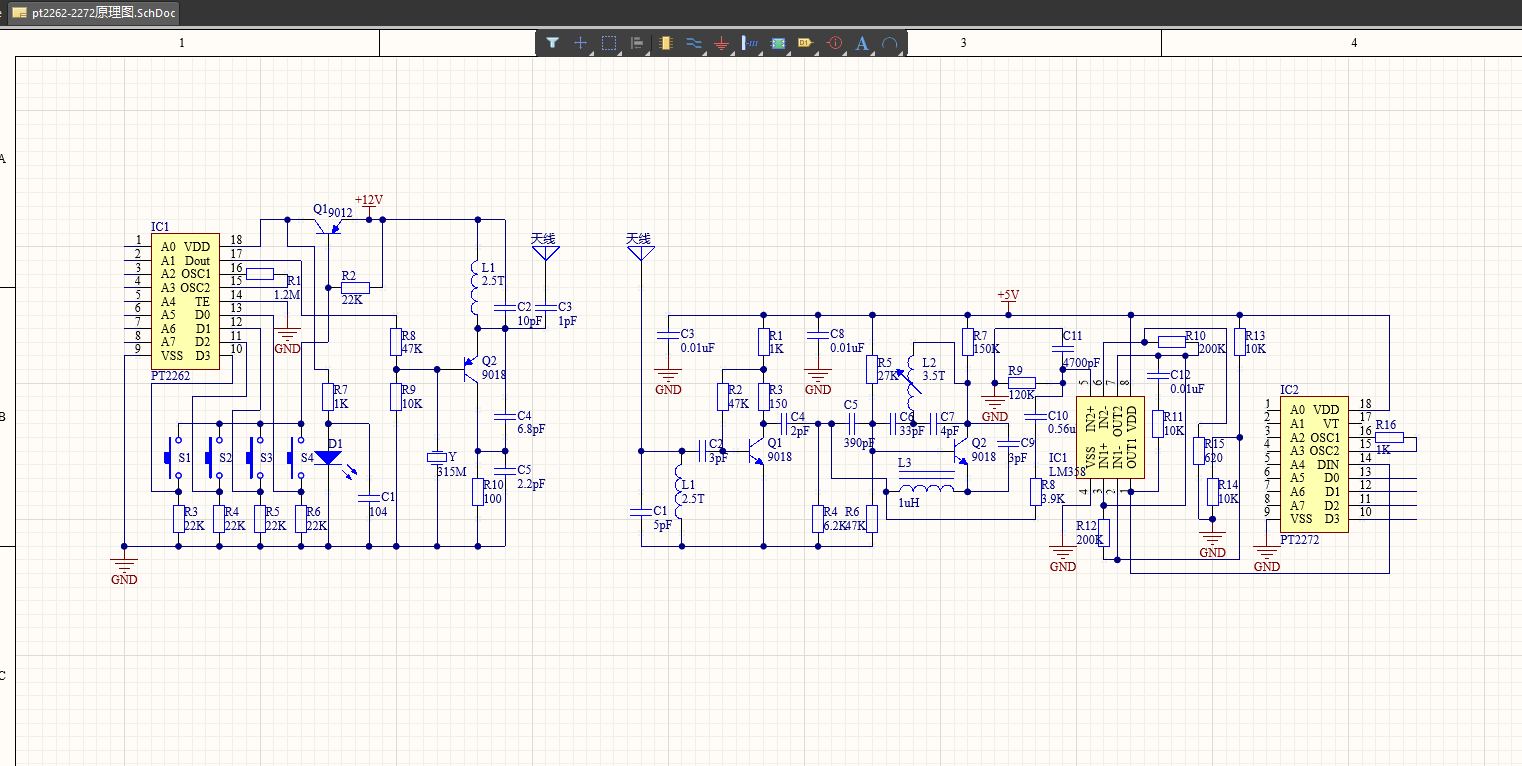
Task: Select the Place Wire tool
Action: 694,43
